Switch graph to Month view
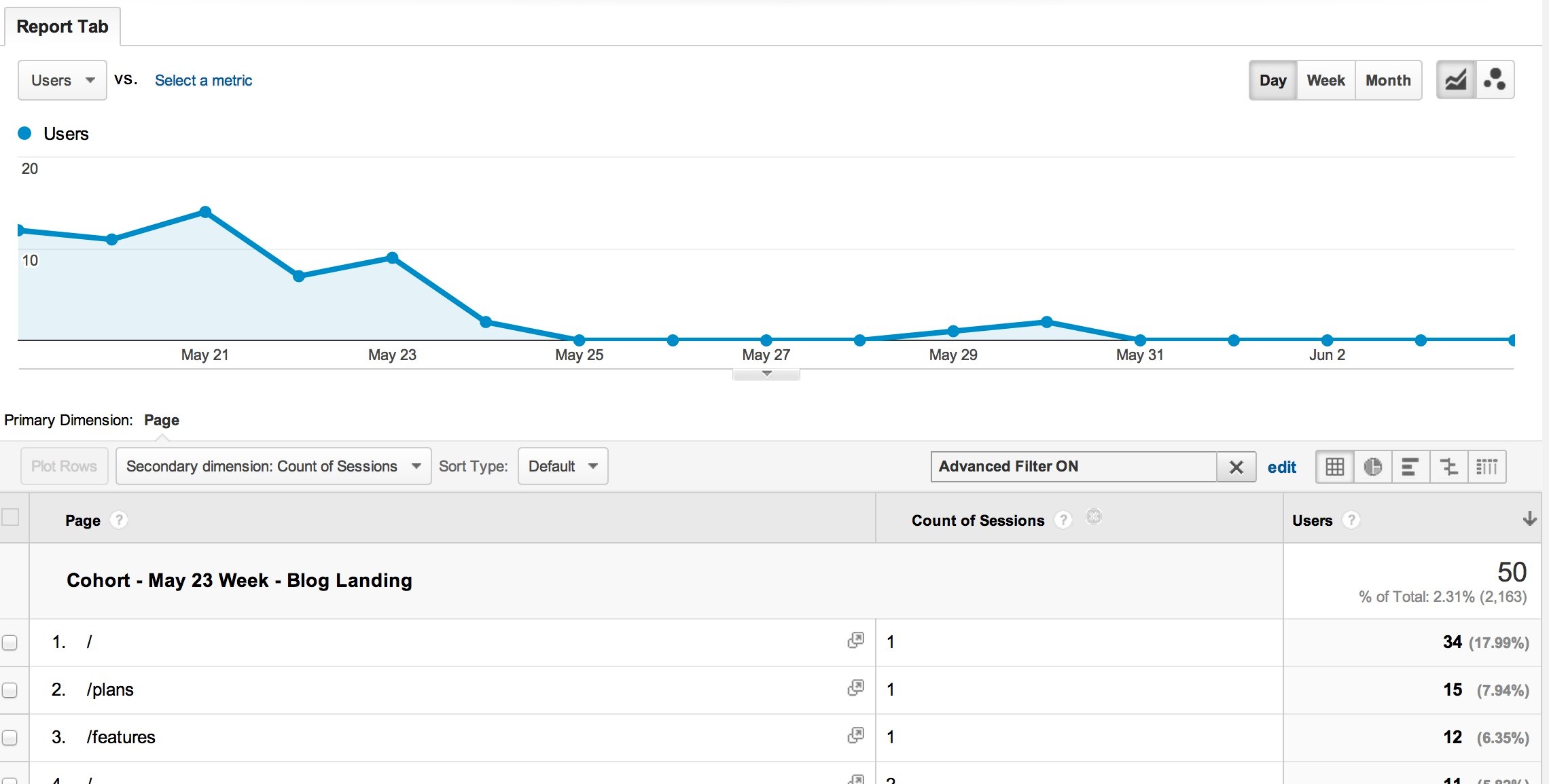This screenshot has height=784, width=1549. pos(1388,80)
